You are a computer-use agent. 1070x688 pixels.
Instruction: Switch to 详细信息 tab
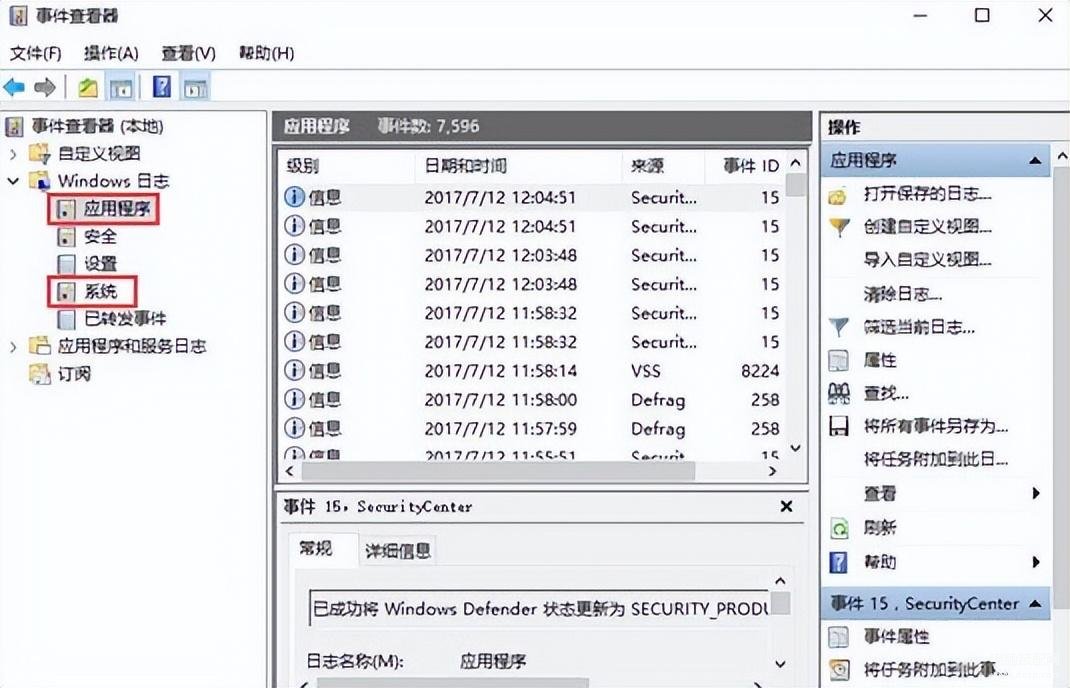click(398, 551)
